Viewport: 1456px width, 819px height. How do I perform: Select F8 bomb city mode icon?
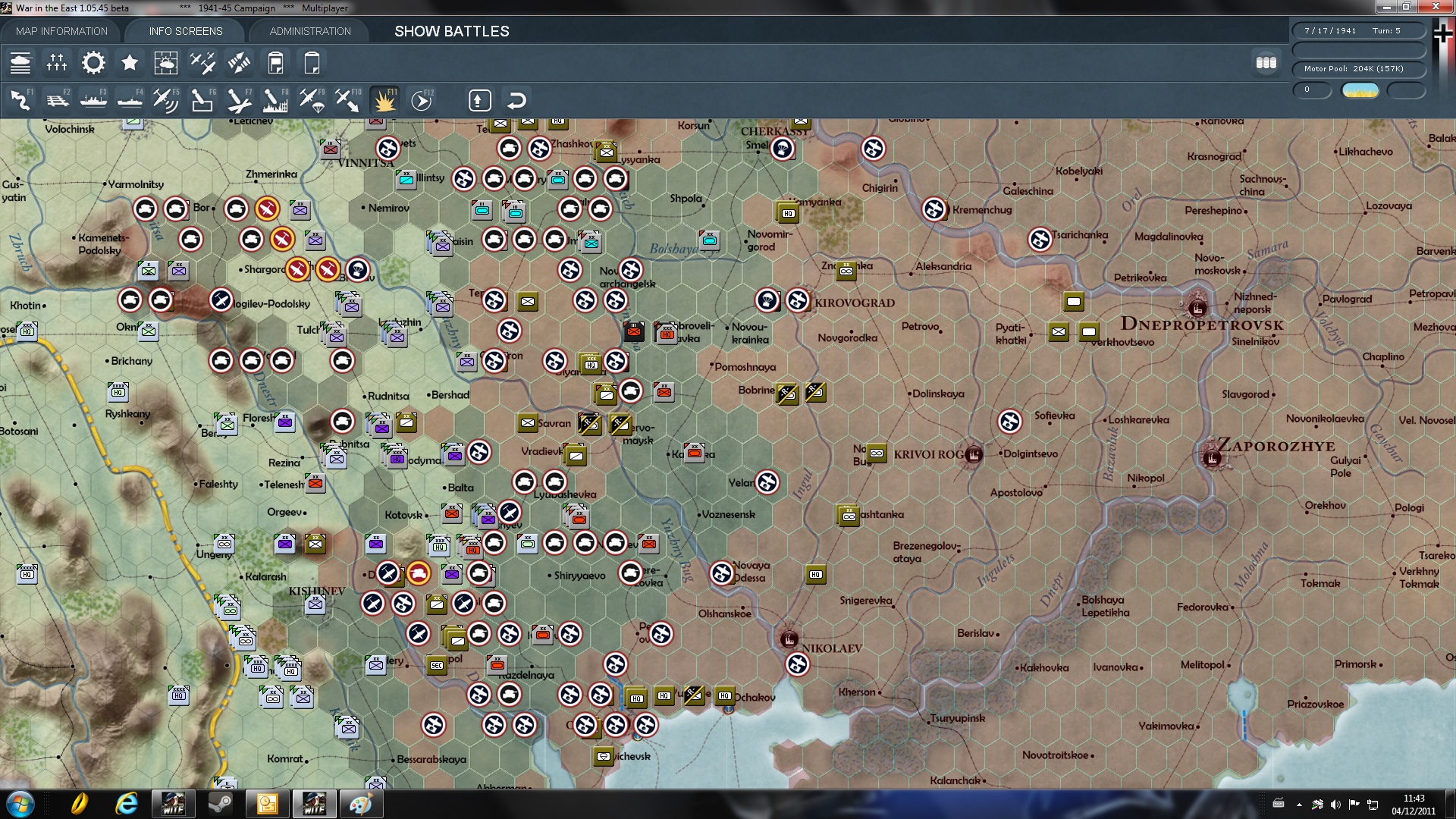pyautogui.click(x=275, y=100)
